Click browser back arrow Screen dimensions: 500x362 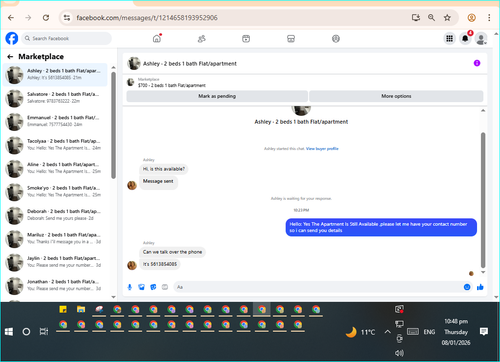tap(11, 18)
